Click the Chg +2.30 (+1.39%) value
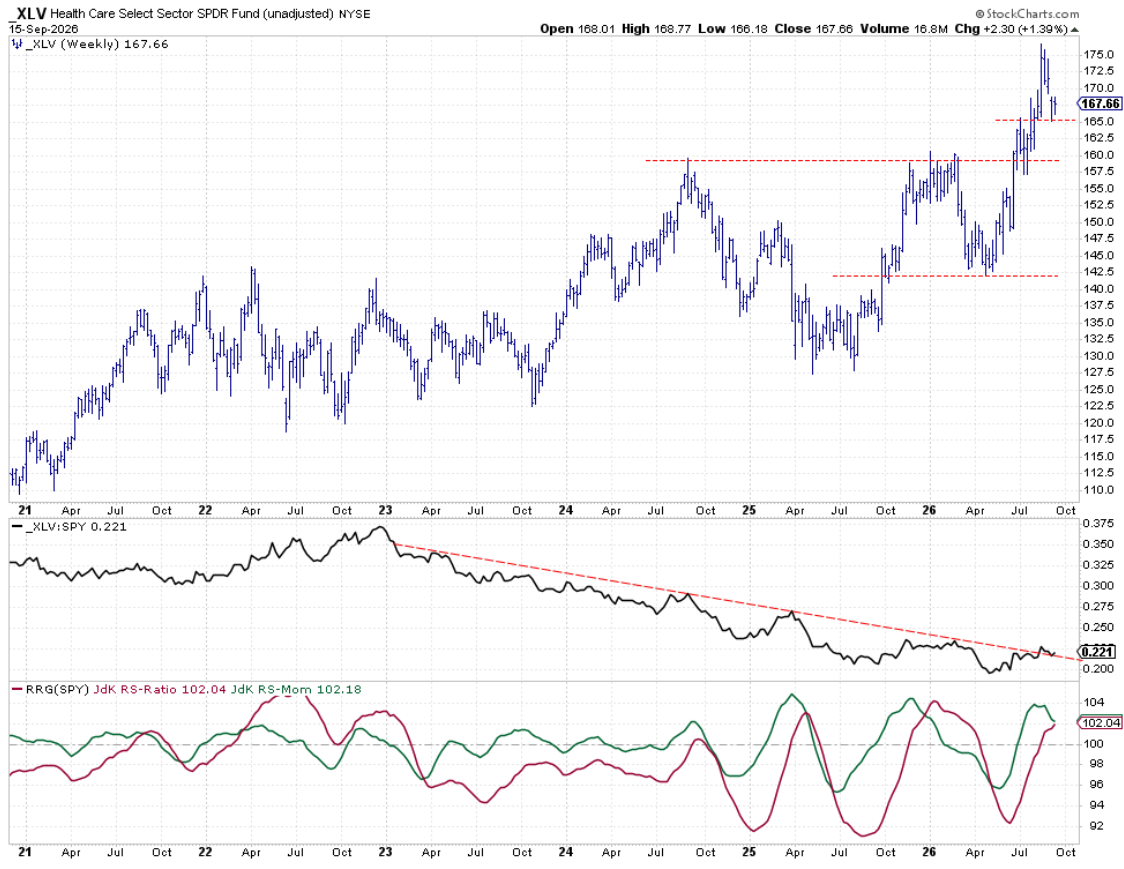This screenshot has height=869, width=1124. point(1011,29)
